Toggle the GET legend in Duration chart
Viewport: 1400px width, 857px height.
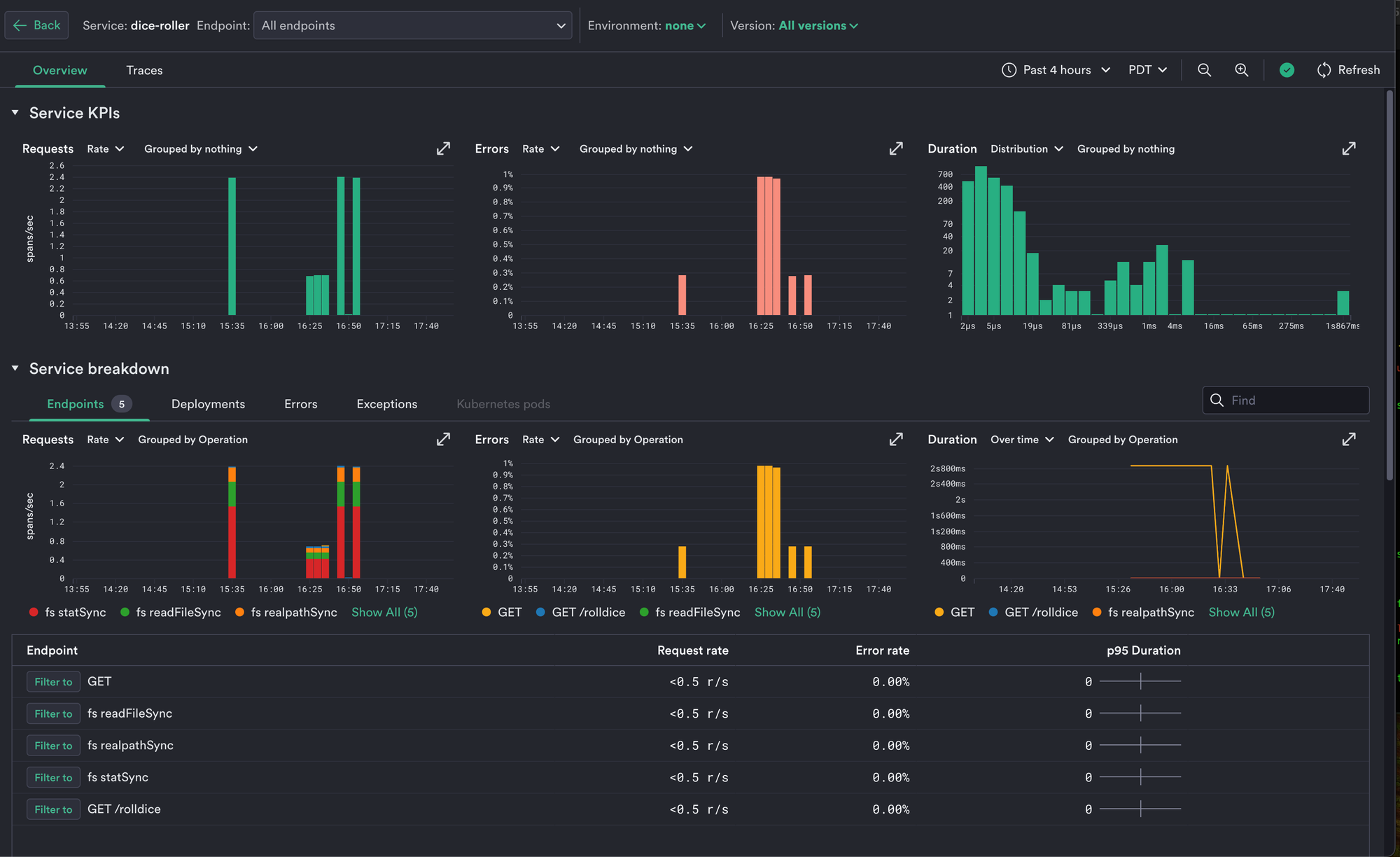tap(955, 612)
